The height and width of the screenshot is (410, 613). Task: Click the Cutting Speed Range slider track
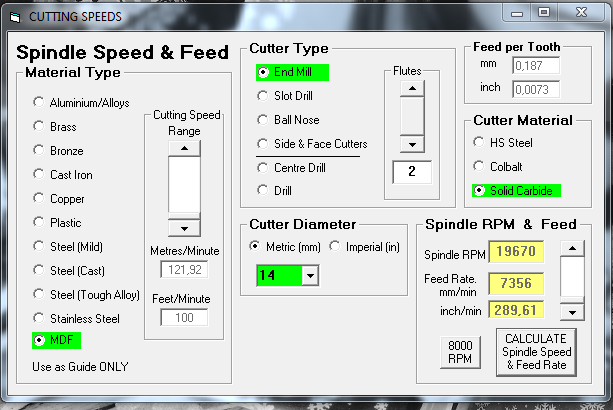tap(184, 187)
